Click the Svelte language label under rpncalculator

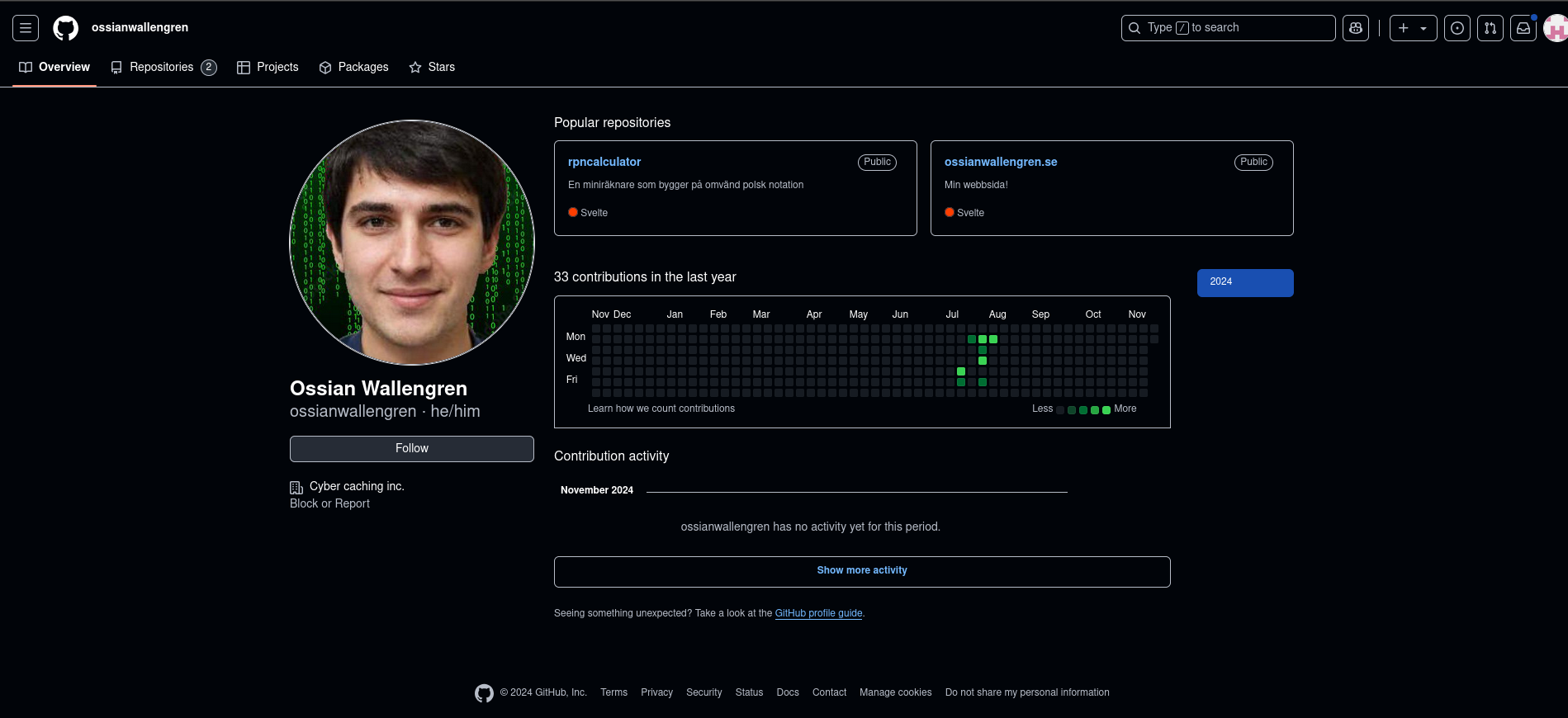pos(594,213)
